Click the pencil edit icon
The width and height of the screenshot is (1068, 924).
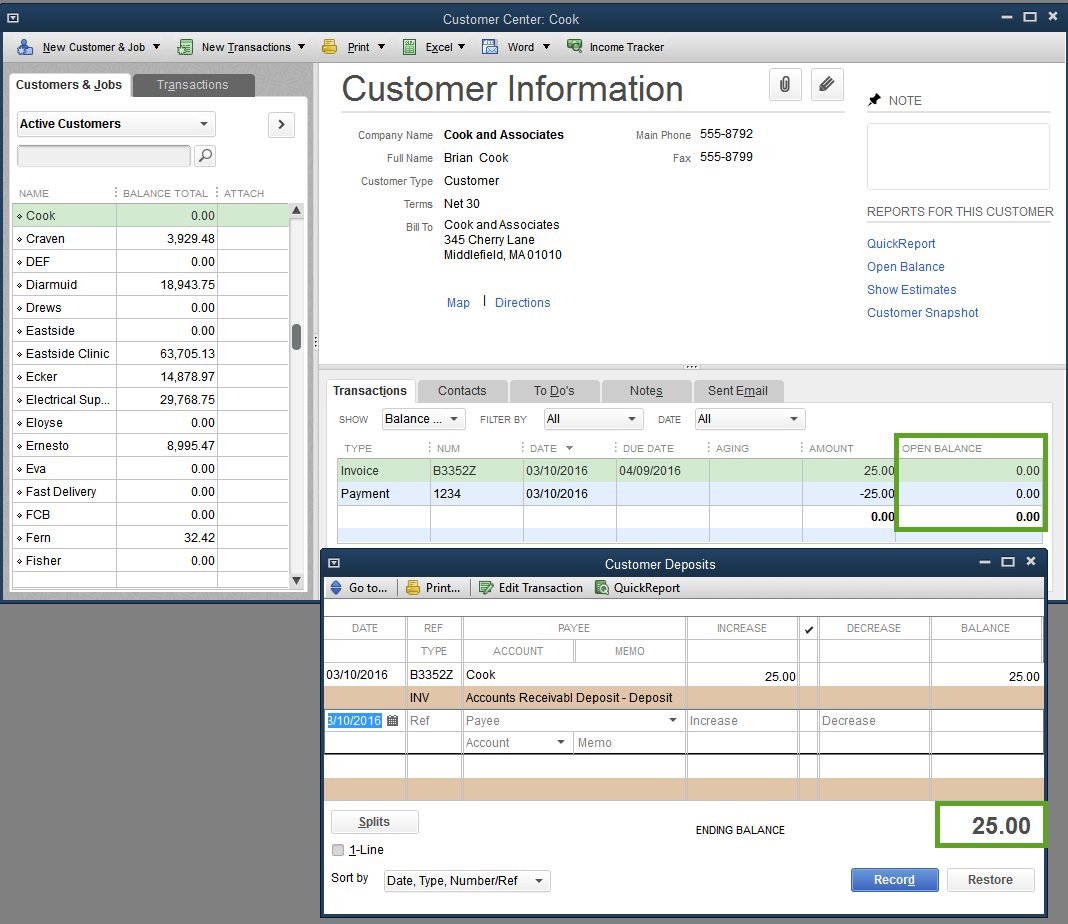[827, 84]
